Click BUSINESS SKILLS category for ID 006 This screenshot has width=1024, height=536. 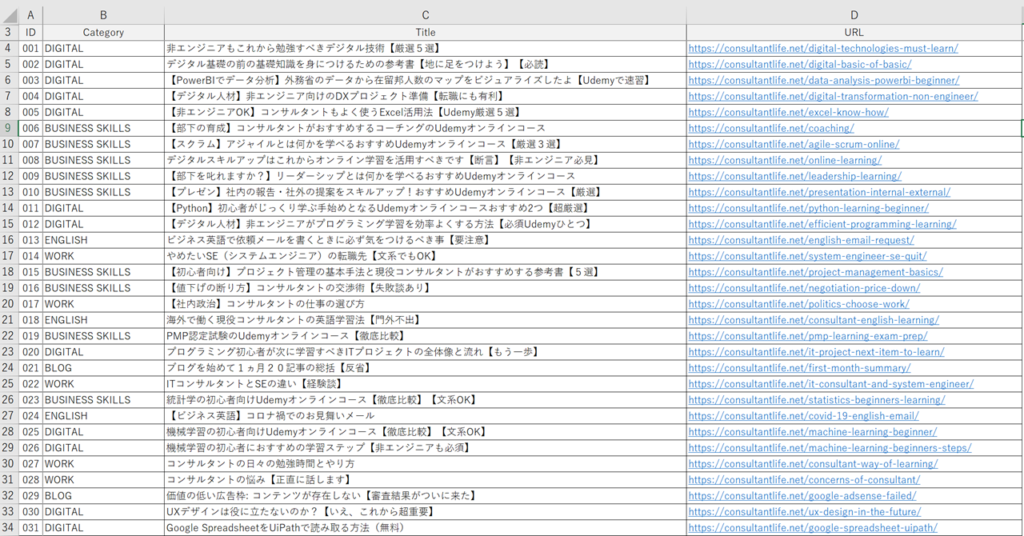(103, 128)
